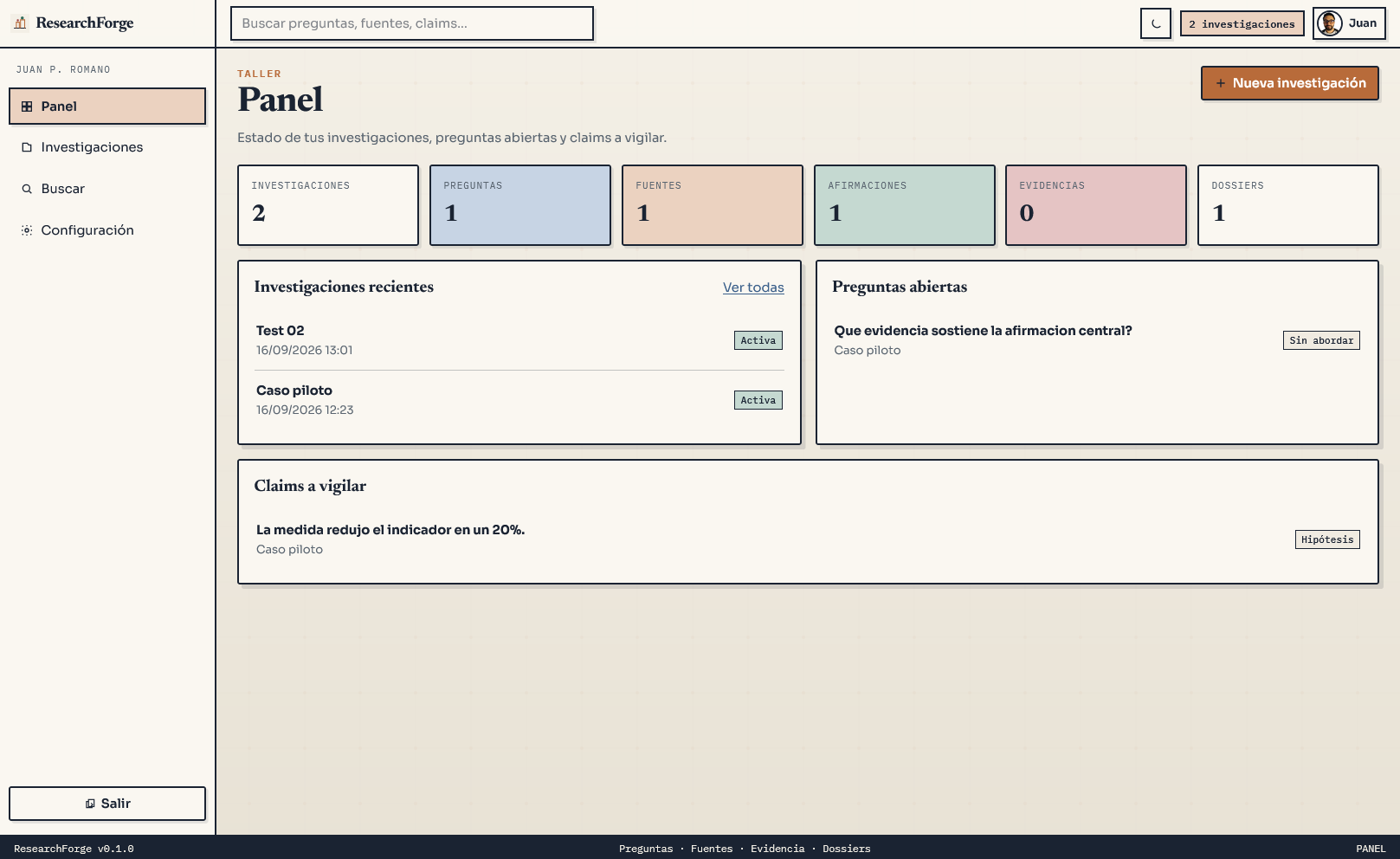Image resolution: width=1400 pixels, height=859 pixels.
Task: Click Preguntas in the footer bar
Action: (646, 849)
